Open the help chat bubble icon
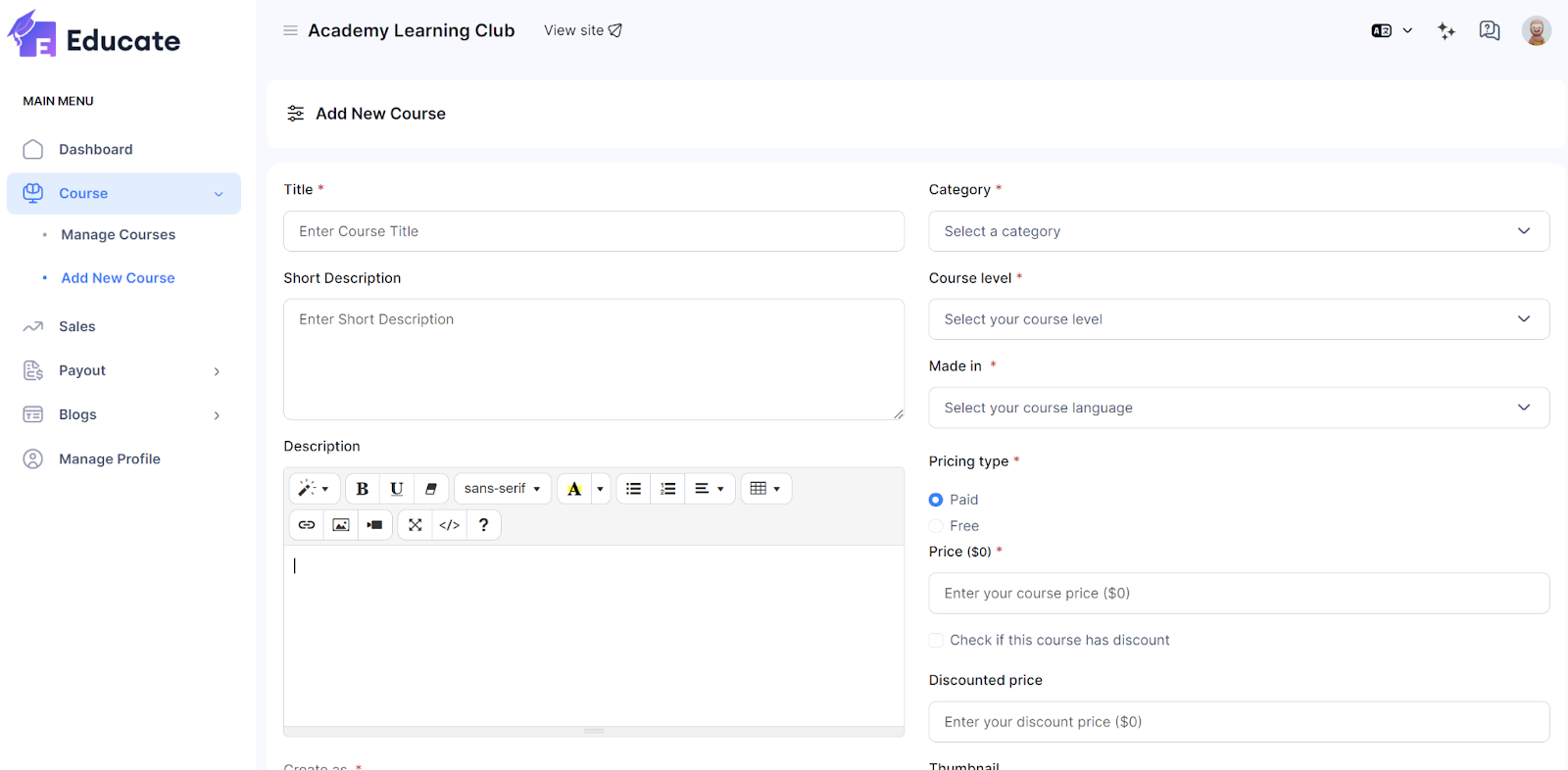This screenshot has height=770, width=1568. tap(1489, 30)
